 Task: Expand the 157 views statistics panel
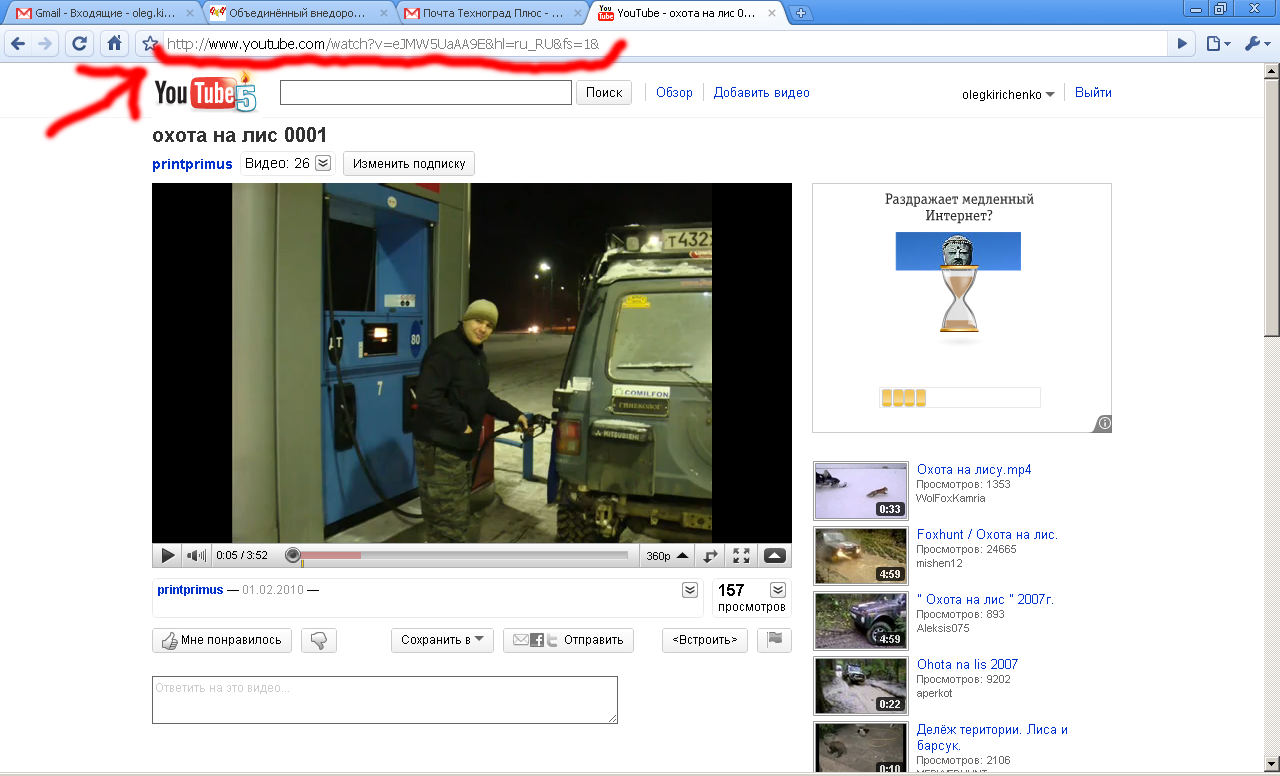point(777,590)
